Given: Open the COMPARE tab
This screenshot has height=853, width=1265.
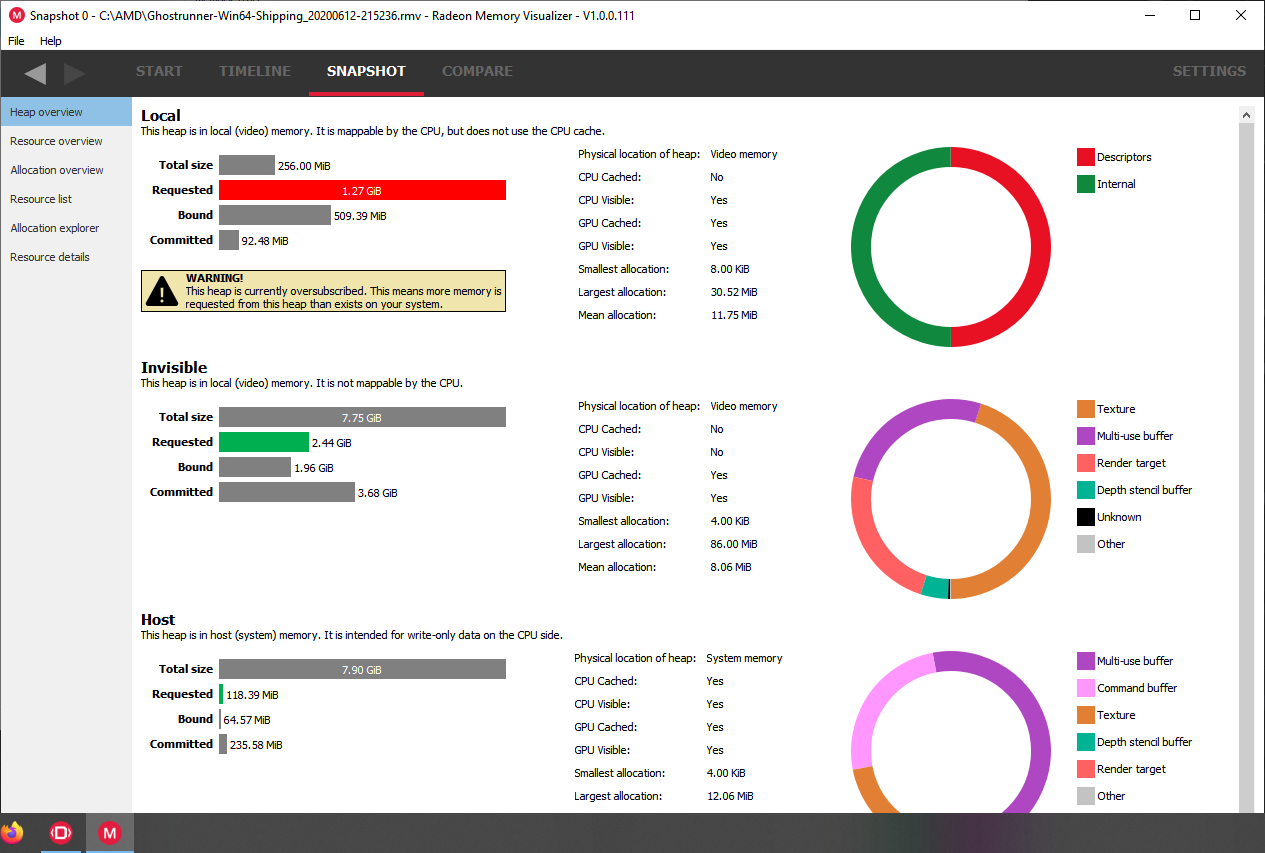Looking at the screenshot, I should pyautogui.click(x=477, y=71).
